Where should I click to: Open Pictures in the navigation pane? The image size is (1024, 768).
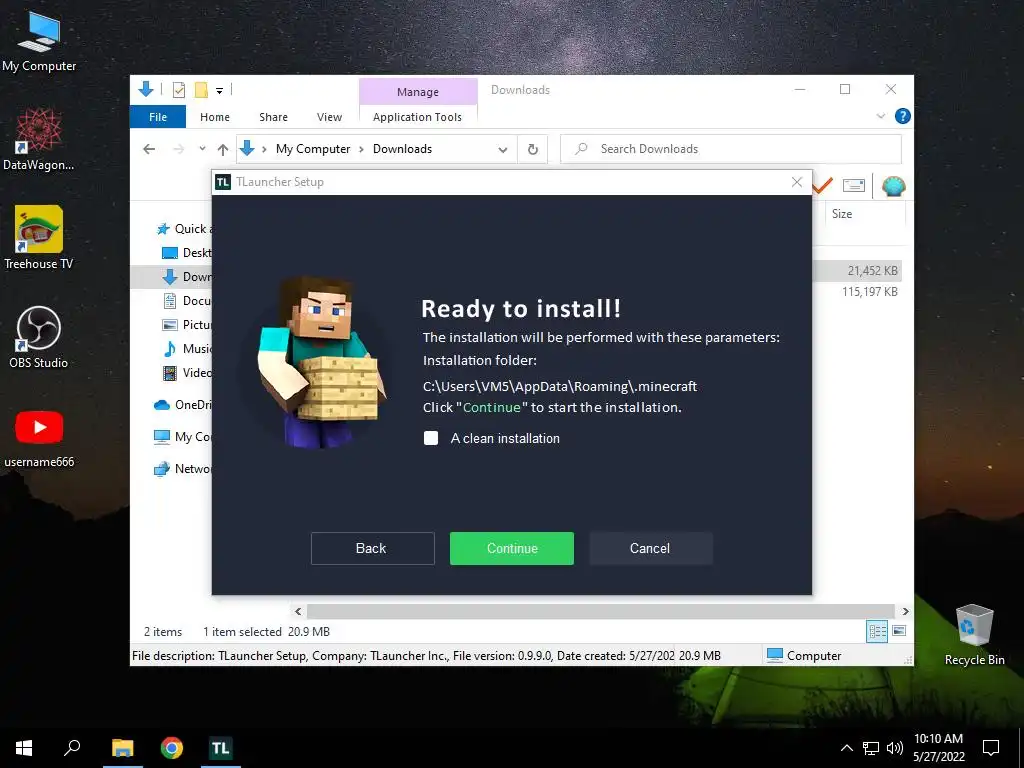tap(187, 325)
